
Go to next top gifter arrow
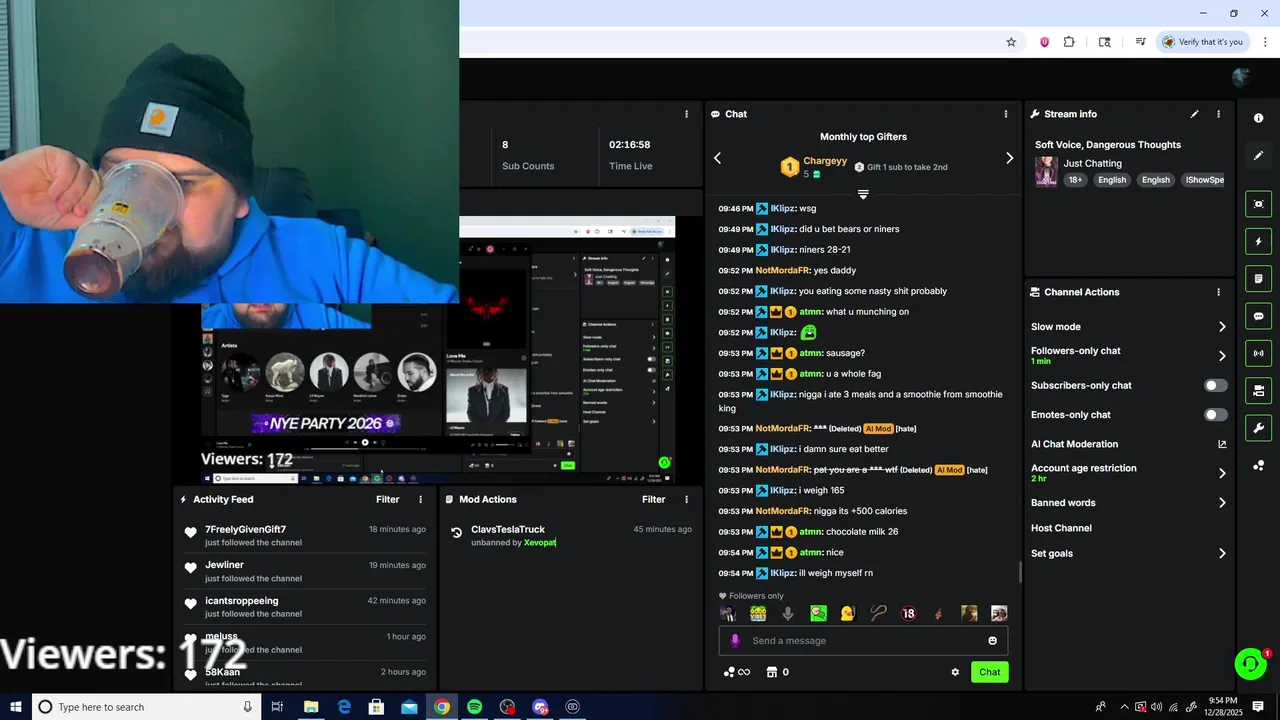point(1009,158)
